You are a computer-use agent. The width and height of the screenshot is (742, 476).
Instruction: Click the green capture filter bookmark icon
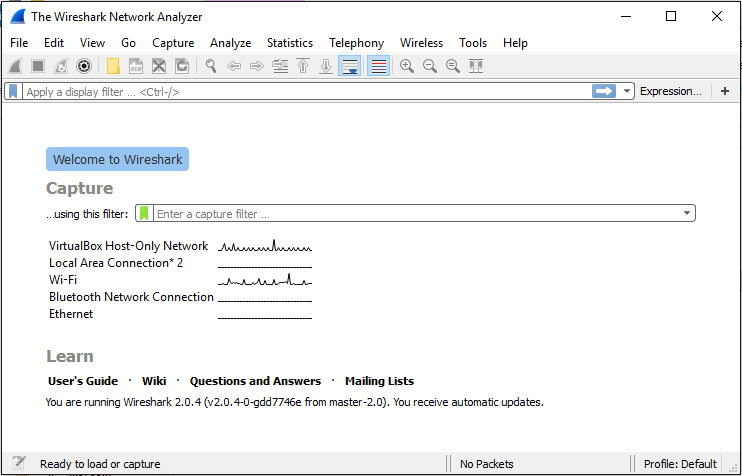point(144,213)
